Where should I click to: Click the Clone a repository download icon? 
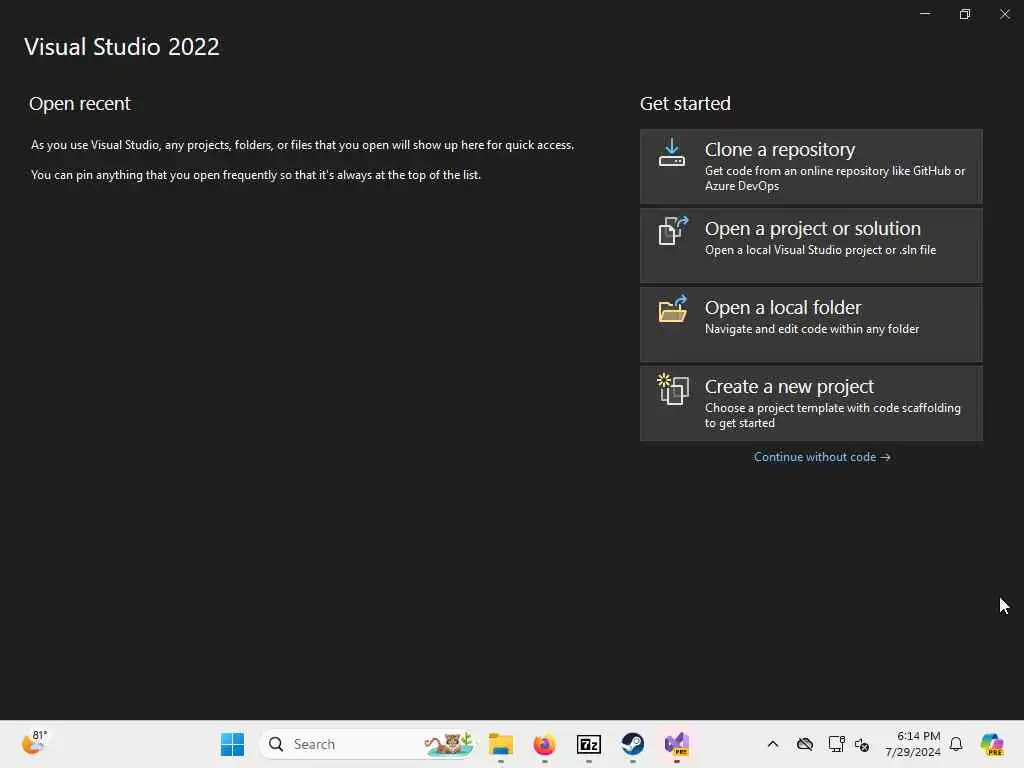(x=671, y=152)
